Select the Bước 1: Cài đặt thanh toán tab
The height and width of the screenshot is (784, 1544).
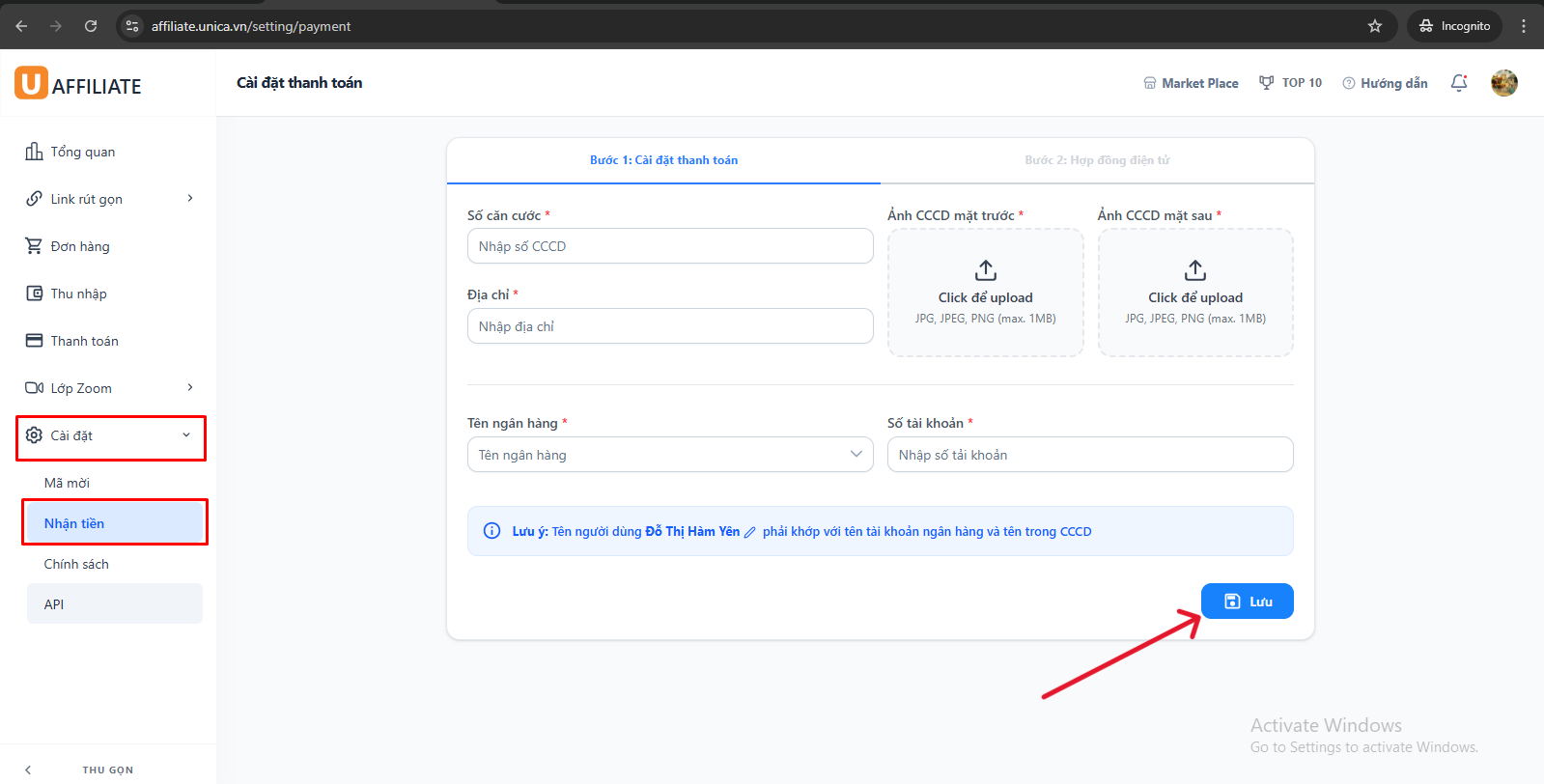pos(663,160)
